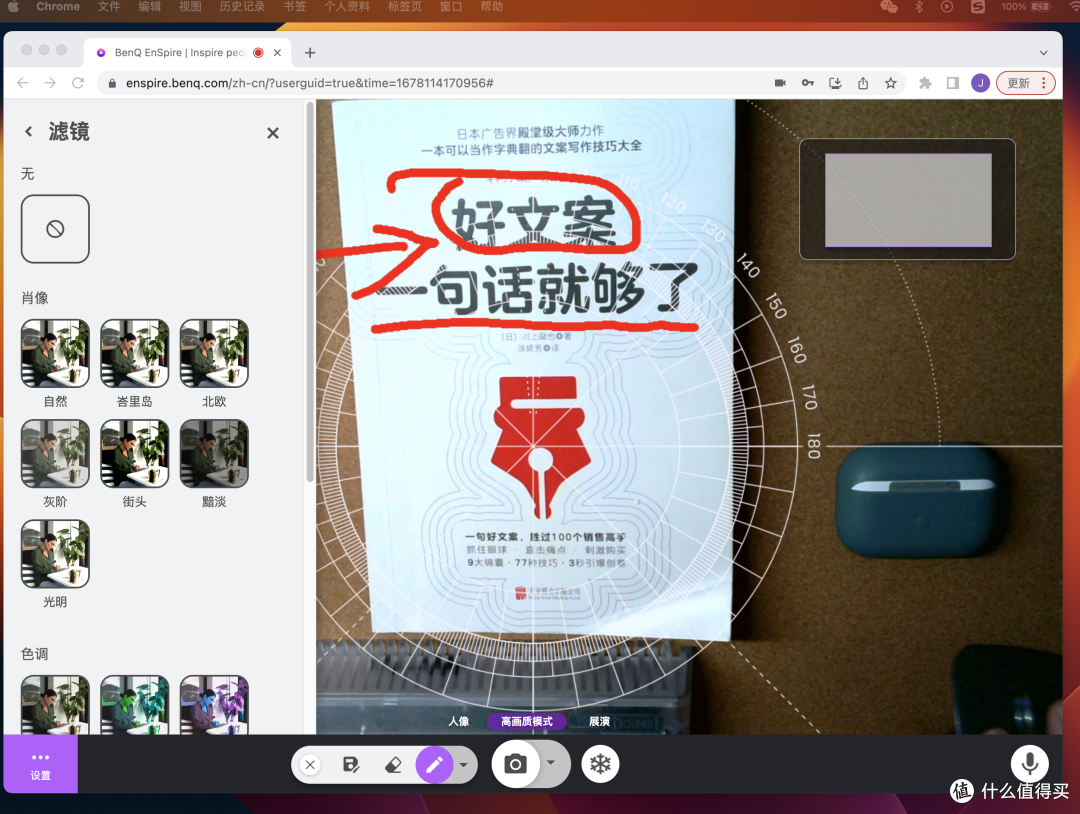
Task: Click the share page icon
Action: point(863,83)
